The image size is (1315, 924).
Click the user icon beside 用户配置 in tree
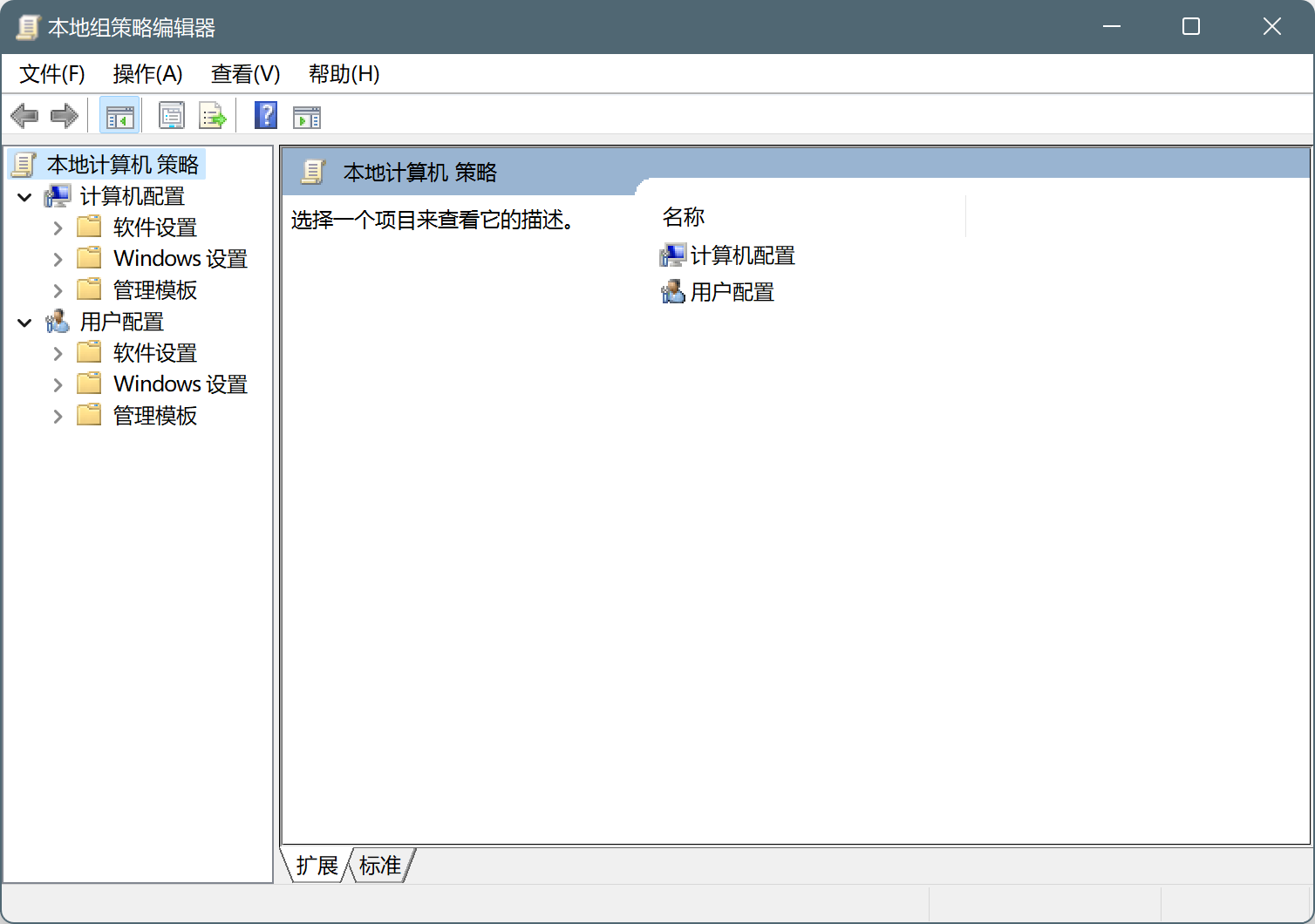point(58,322)
